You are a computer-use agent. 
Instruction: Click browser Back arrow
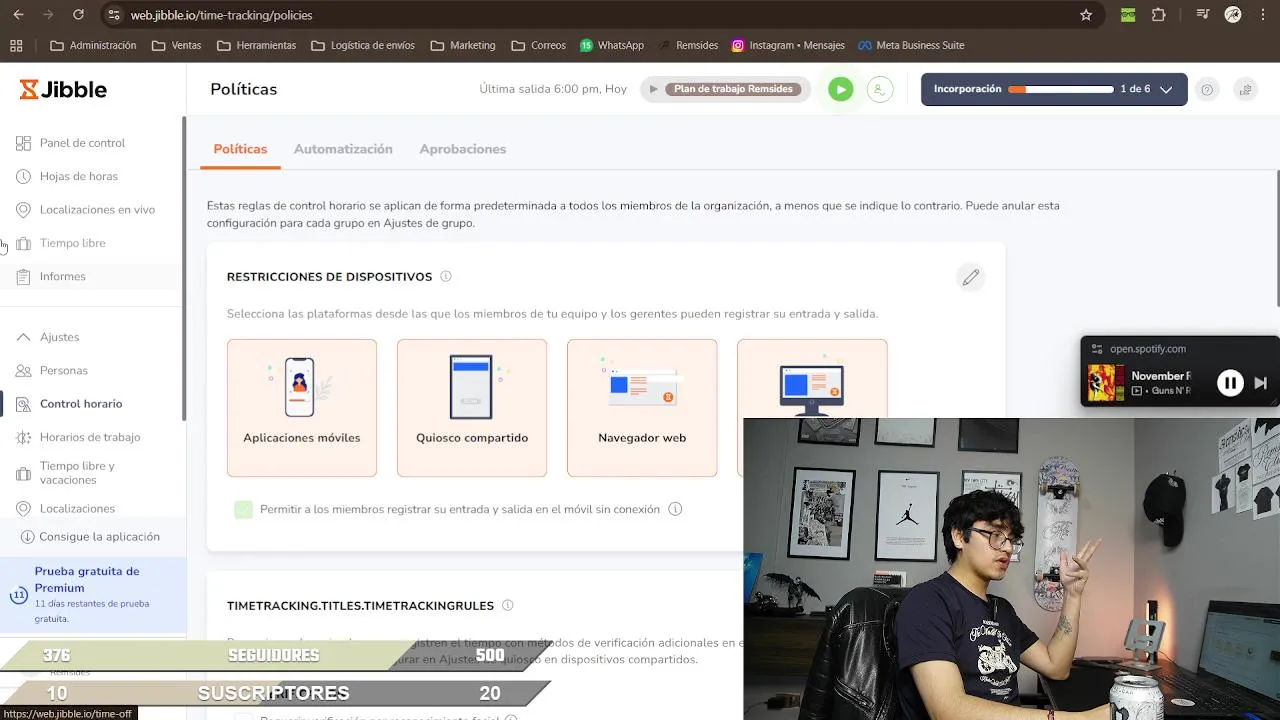pos(17,15)
